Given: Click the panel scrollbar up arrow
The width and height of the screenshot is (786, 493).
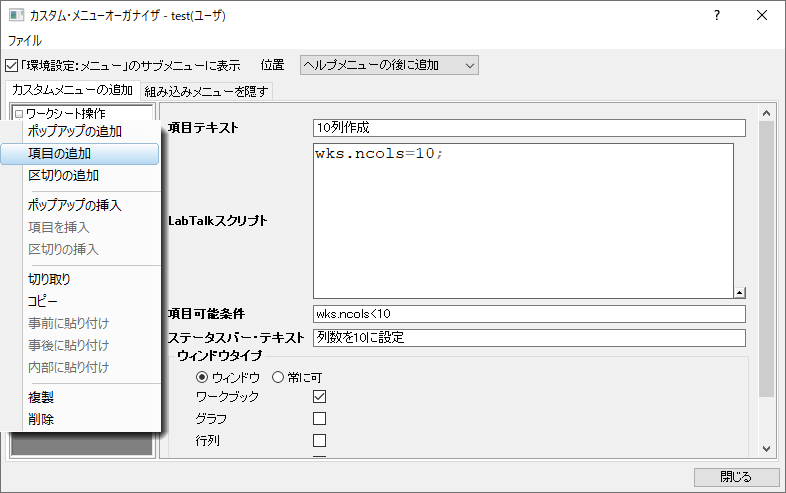Looking at the screenshot, I should tap(766, 113).
